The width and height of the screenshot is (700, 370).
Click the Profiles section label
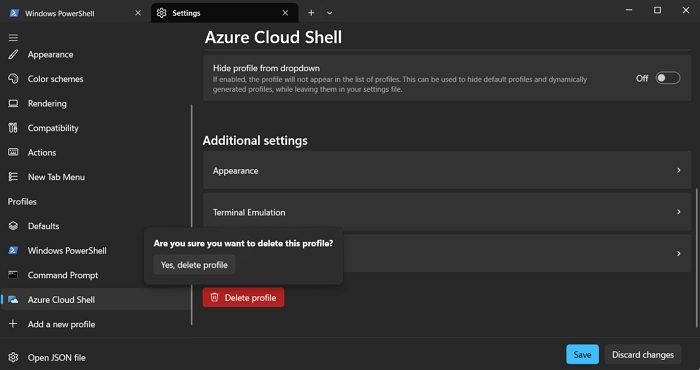pos(22,201)
